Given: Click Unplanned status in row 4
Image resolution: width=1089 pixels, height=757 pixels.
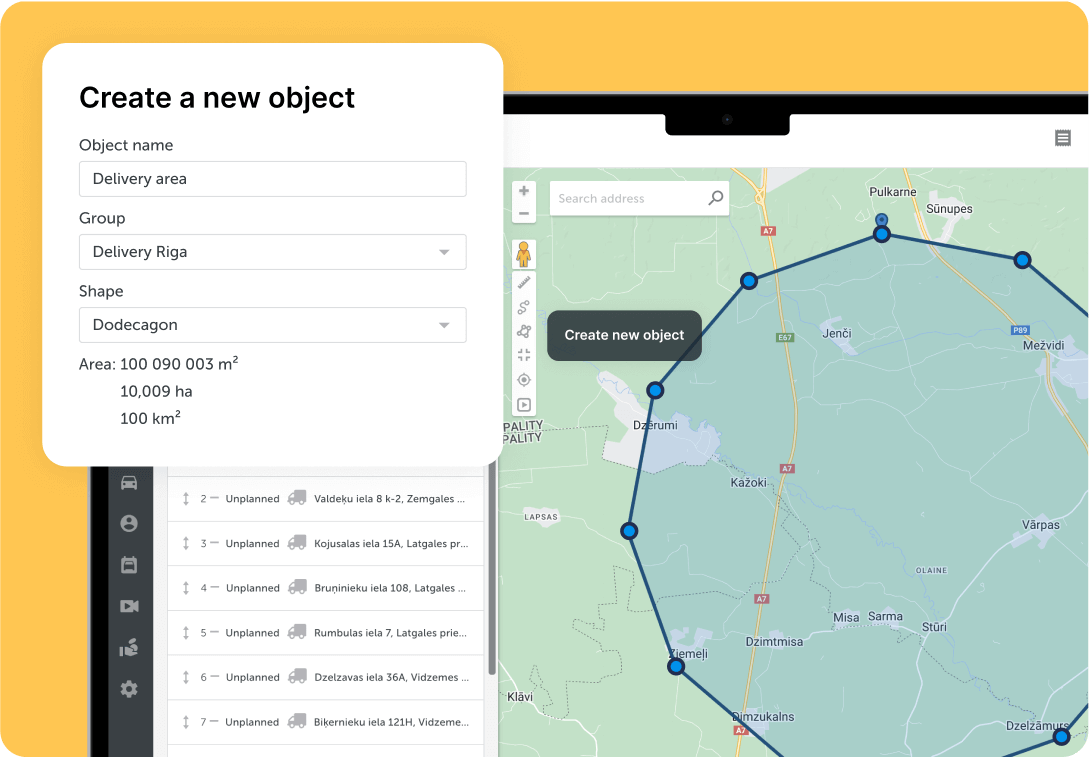Looking at the screenshot, I should (252, 588).
